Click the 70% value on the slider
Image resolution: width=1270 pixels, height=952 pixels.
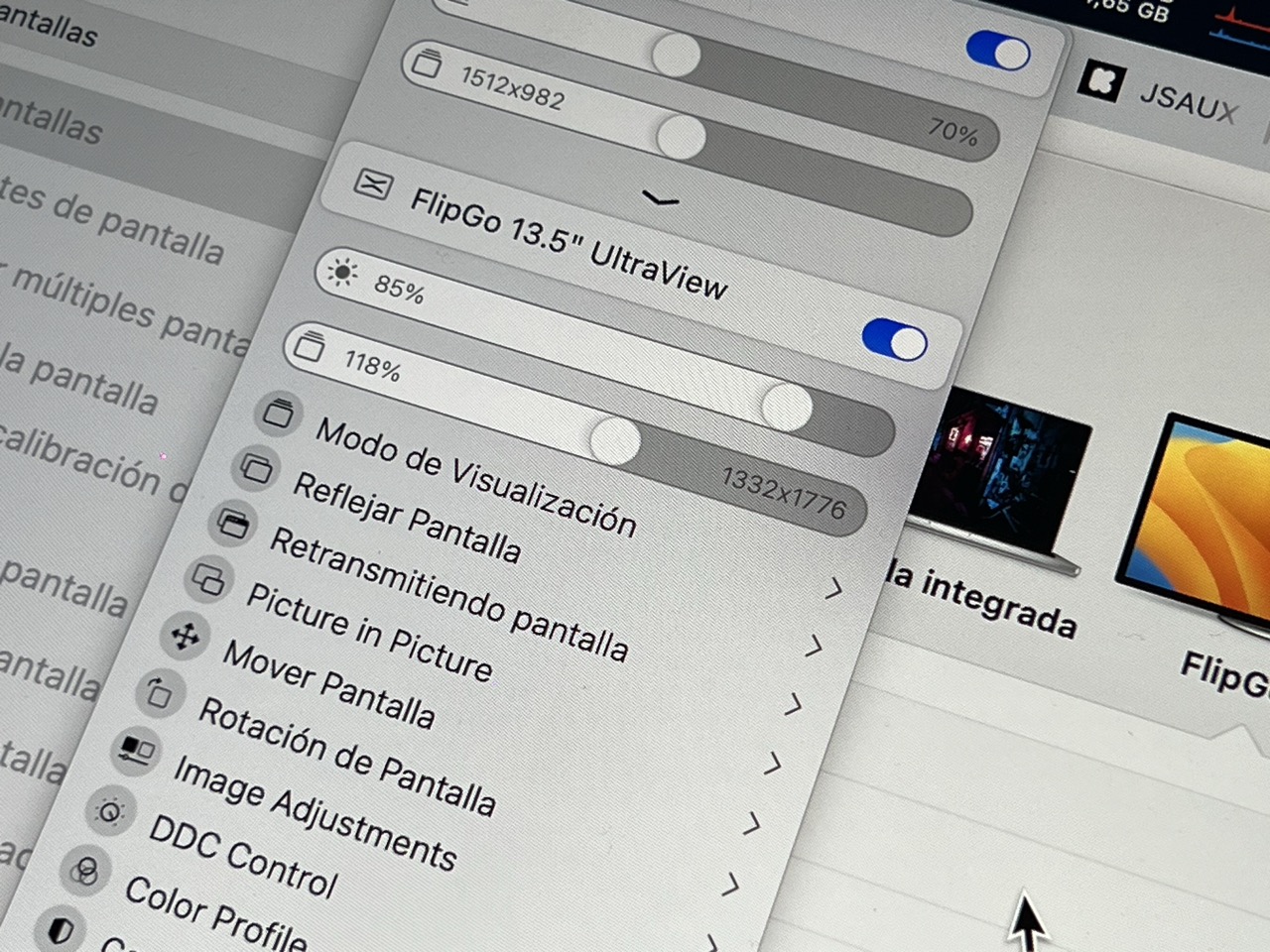coord(953,132)
